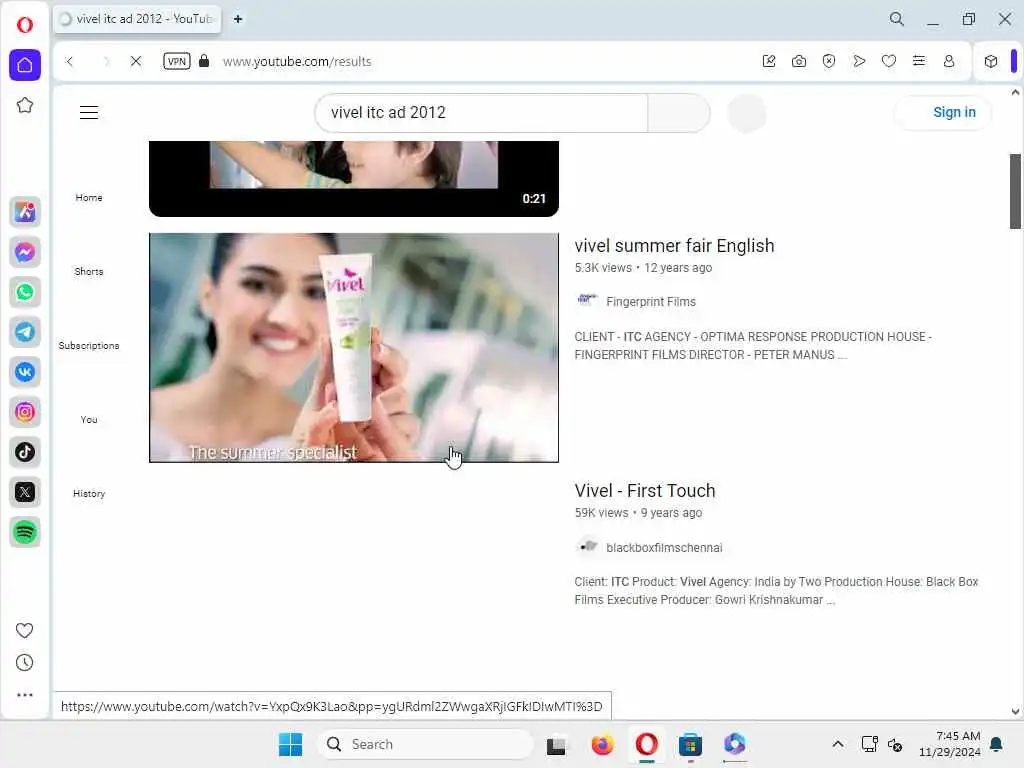The height and width of the screenshot is (768, 1024).
Task: Click the YouTube search submit button
Action: click(679, 112)
